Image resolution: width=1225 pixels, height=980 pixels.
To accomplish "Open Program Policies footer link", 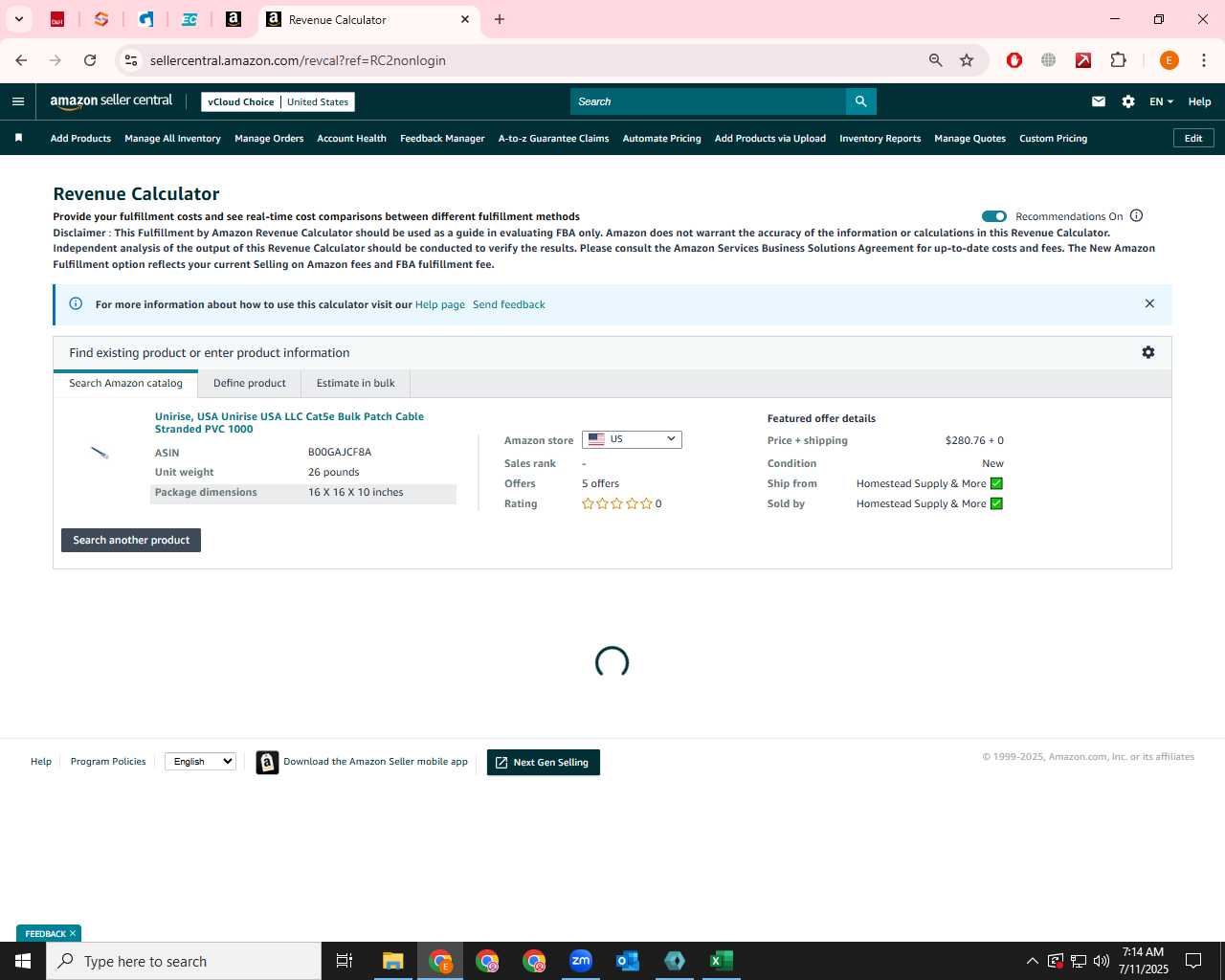I will tap(108, 761).
